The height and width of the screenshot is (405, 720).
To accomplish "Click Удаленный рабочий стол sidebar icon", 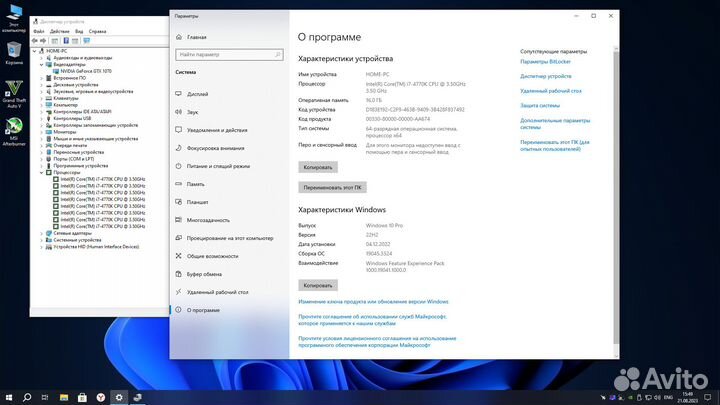I will [x=178, y=292].
